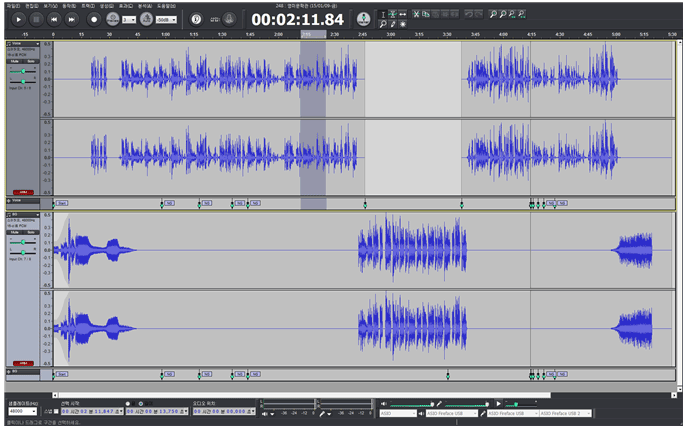The height and width of the screenshot is (431, 690).
Task: Open the first menu in the menu bar
Action: pyautogui.click(x=13, y=6)
